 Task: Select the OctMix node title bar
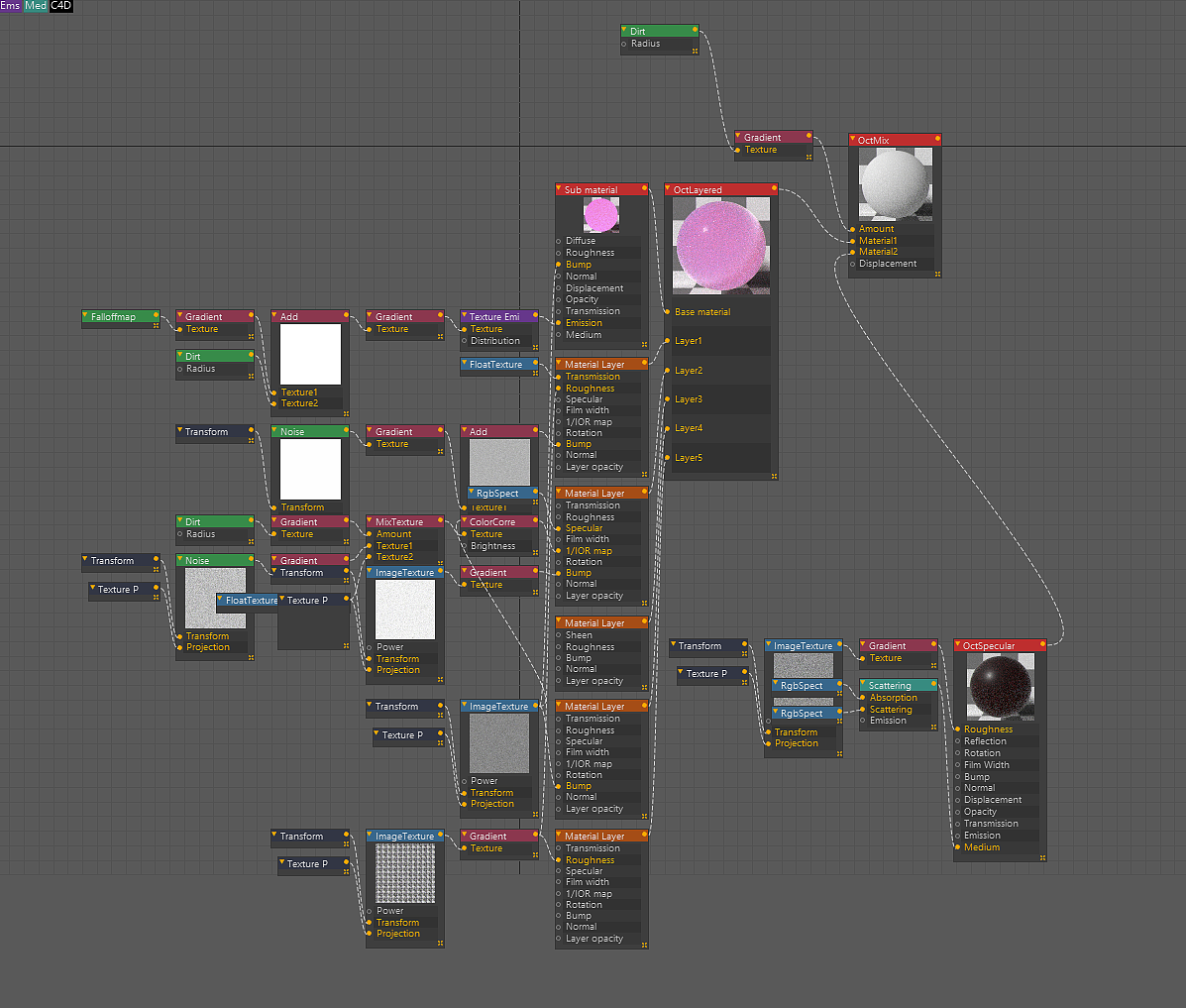[x=895, y=140]
